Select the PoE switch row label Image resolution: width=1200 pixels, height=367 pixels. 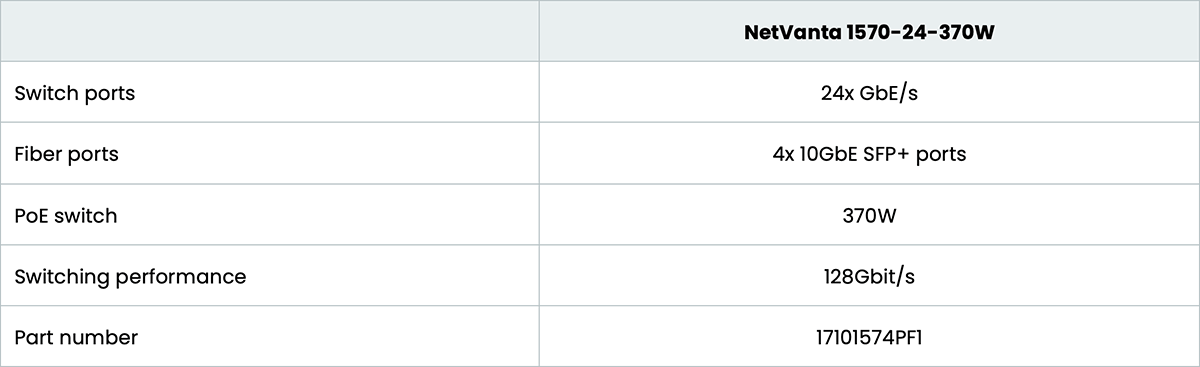[66, 215]
